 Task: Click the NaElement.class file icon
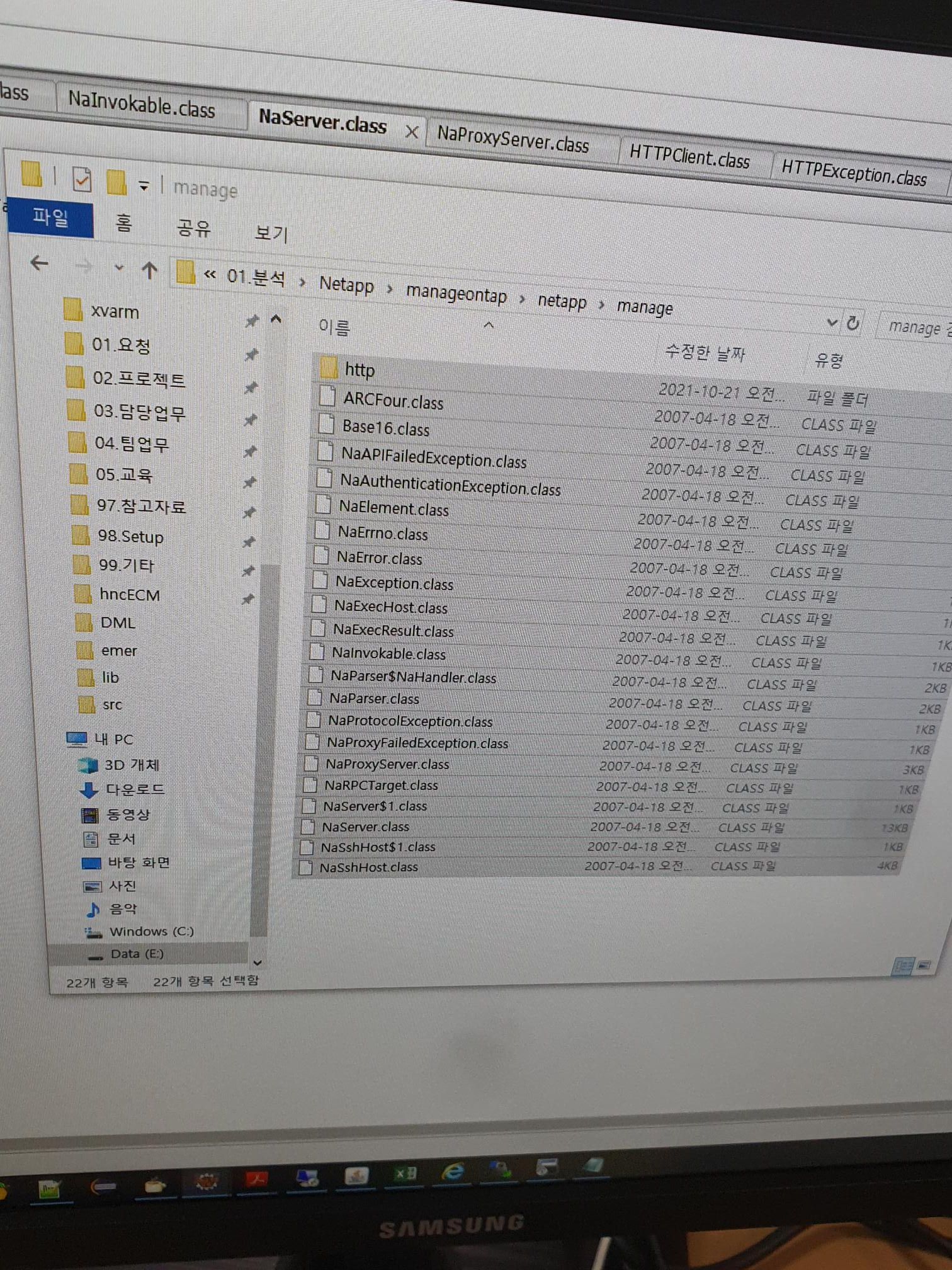[x=323, y=503]
